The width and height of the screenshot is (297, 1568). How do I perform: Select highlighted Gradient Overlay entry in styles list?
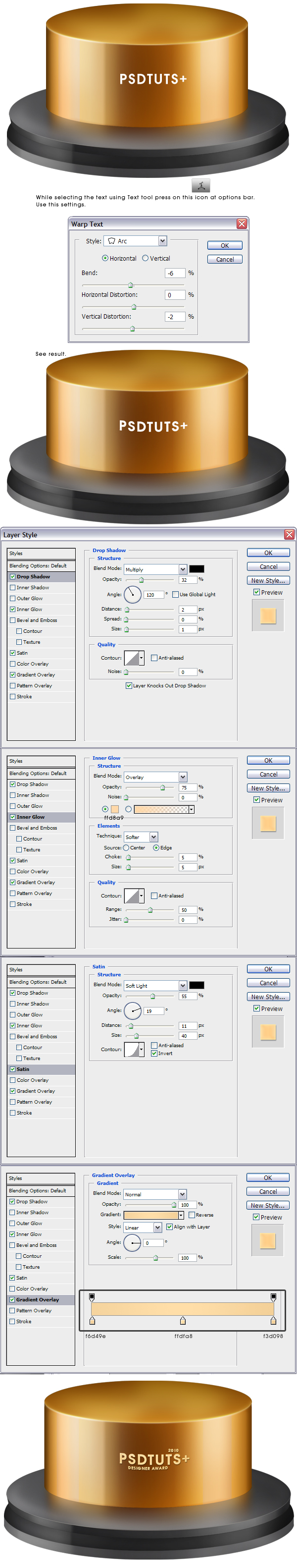[41, 1299]
